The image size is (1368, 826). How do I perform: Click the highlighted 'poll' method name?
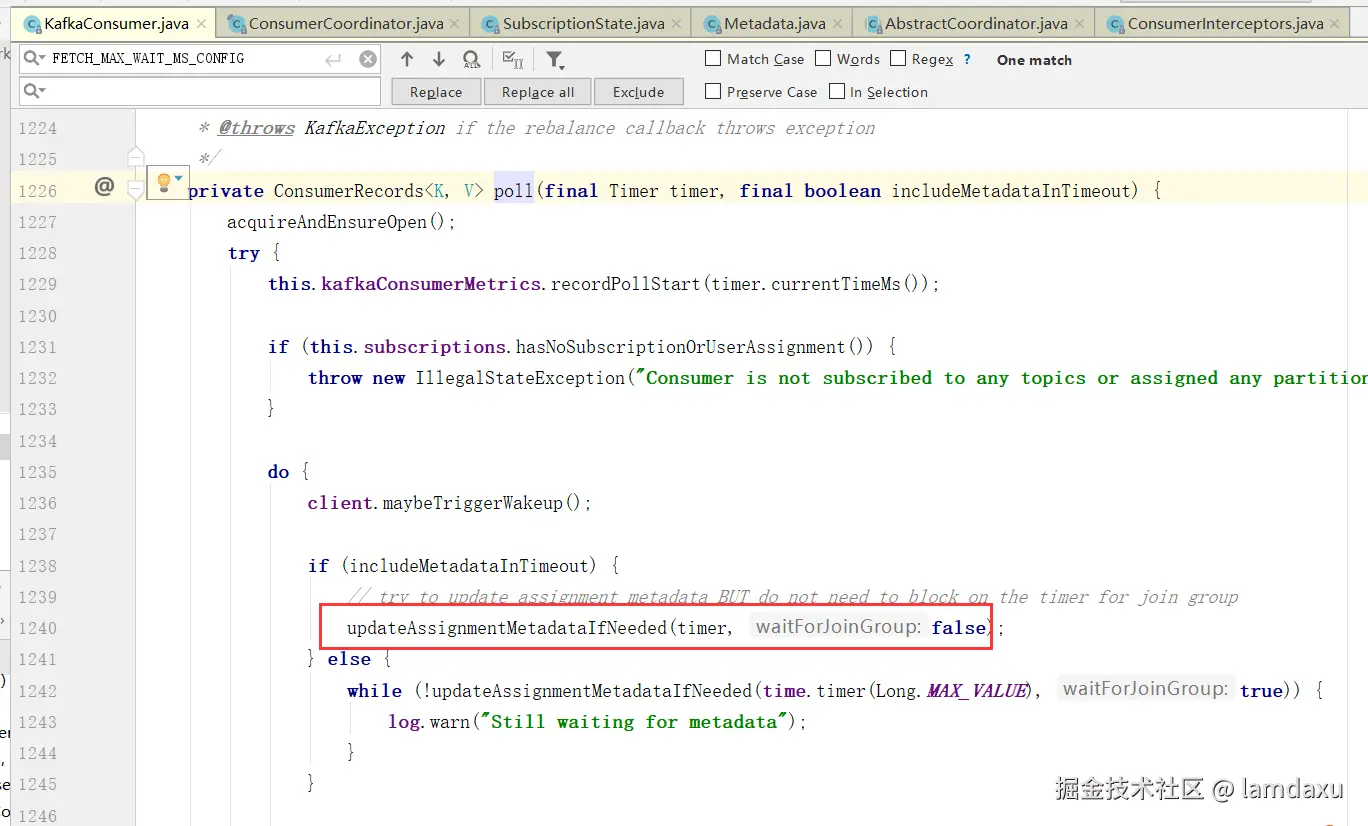(x=514, y=190)
